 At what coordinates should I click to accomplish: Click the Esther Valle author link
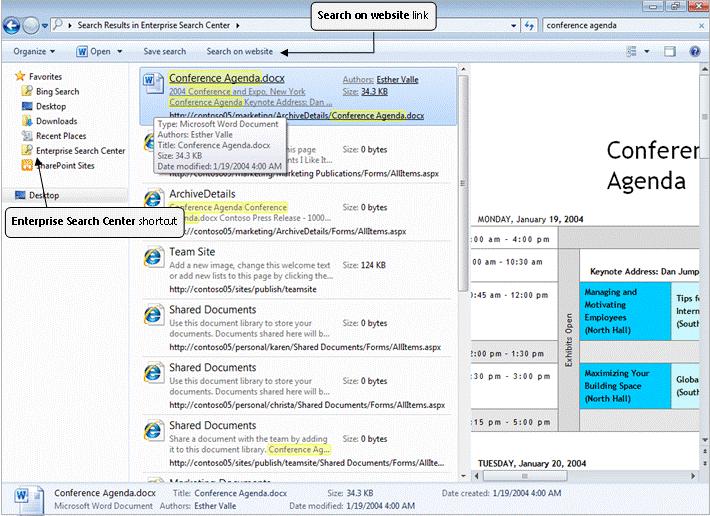click(x=398, y=80)
